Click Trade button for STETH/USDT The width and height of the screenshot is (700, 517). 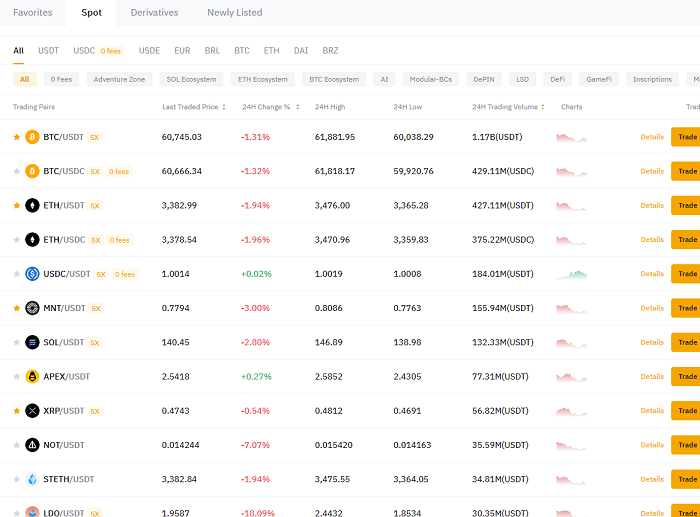686,479
